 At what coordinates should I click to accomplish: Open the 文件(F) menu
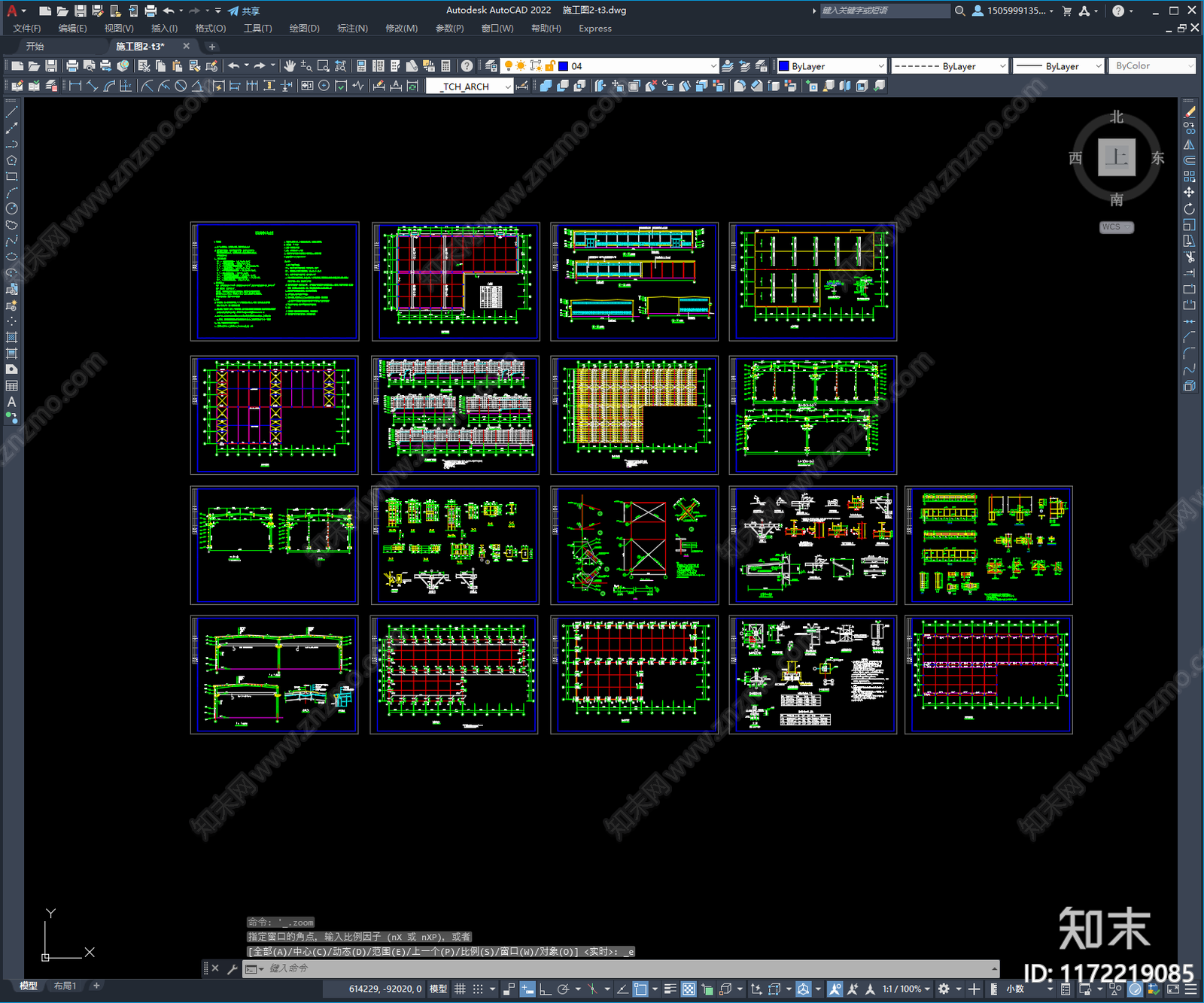click(27, 29)
